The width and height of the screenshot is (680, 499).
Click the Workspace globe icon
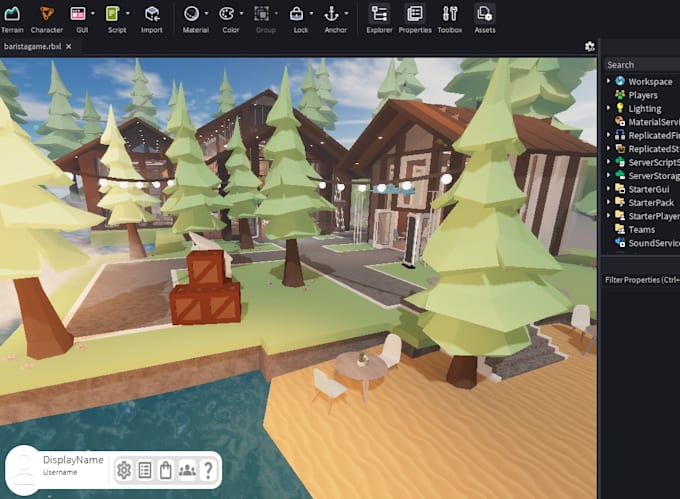click(x=620, y=81)
